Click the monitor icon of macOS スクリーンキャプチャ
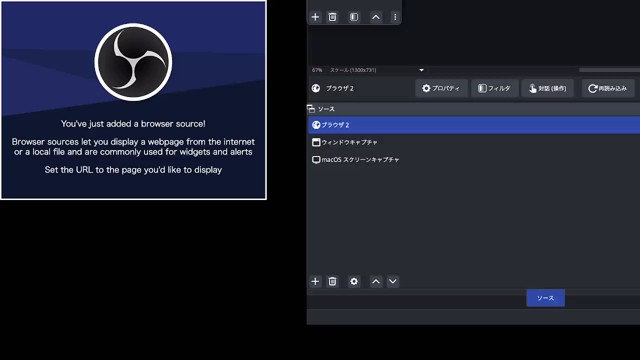This screenshot has width=640, height=360. click(316, 160)
